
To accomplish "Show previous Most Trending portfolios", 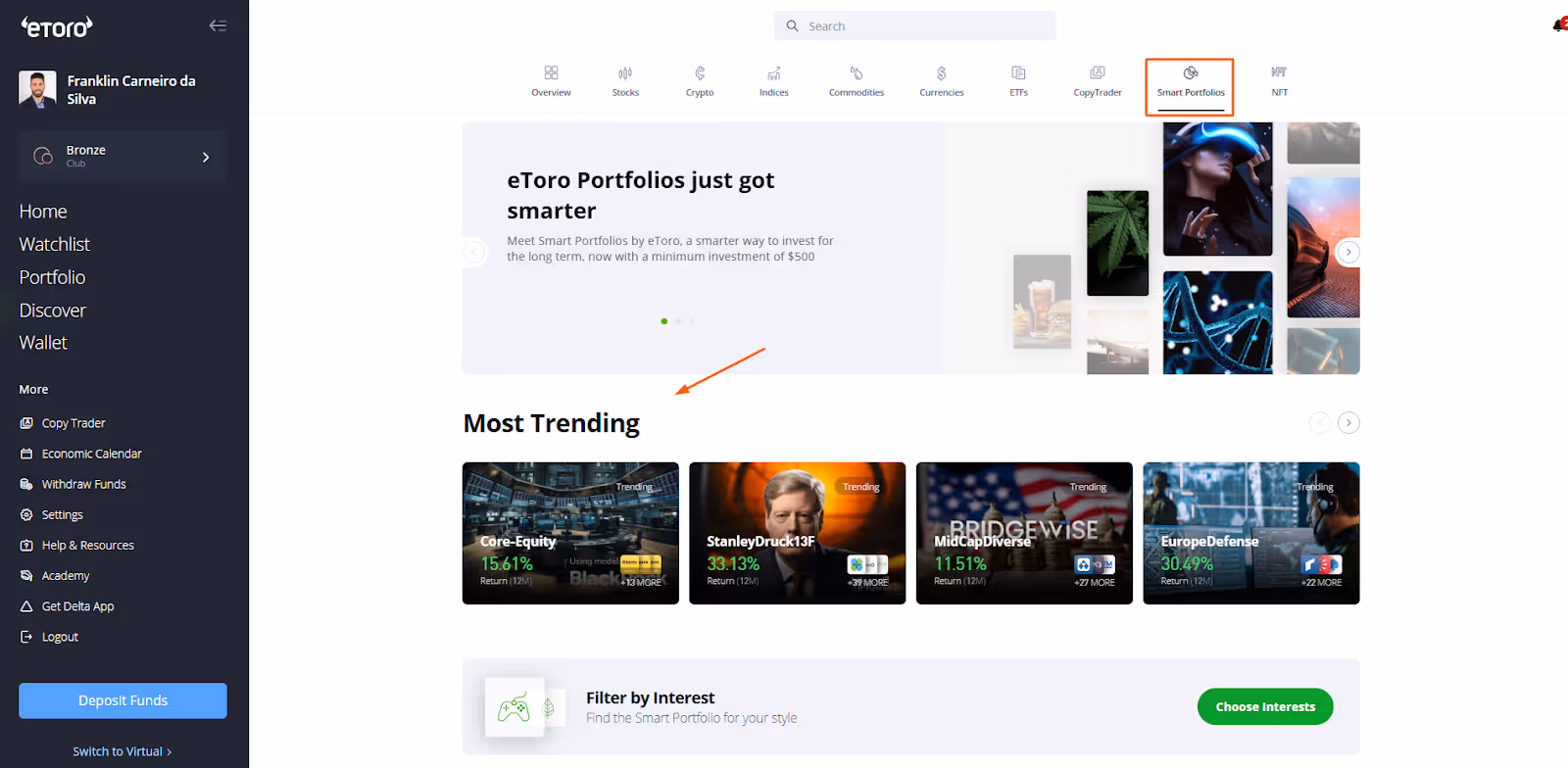I will pyautogui.click(x=1320, y=422).
